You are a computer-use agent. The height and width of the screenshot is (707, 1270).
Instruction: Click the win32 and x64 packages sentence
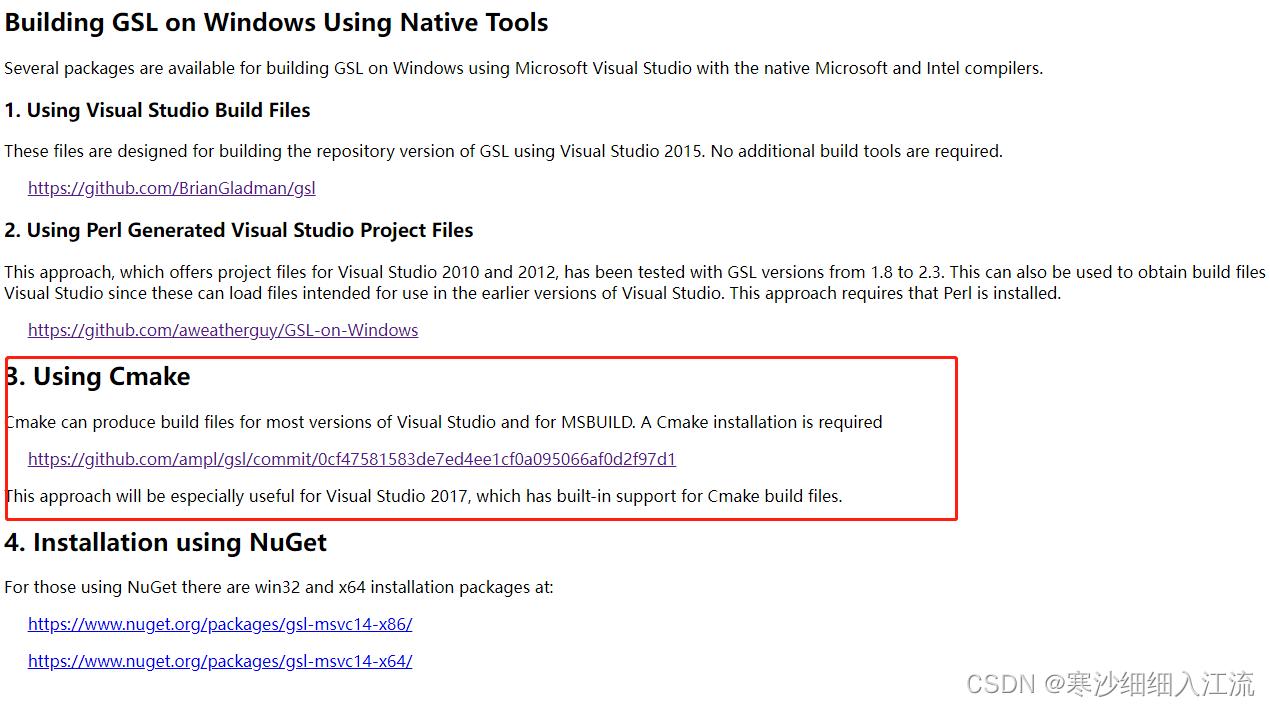[x=279, y=587]
